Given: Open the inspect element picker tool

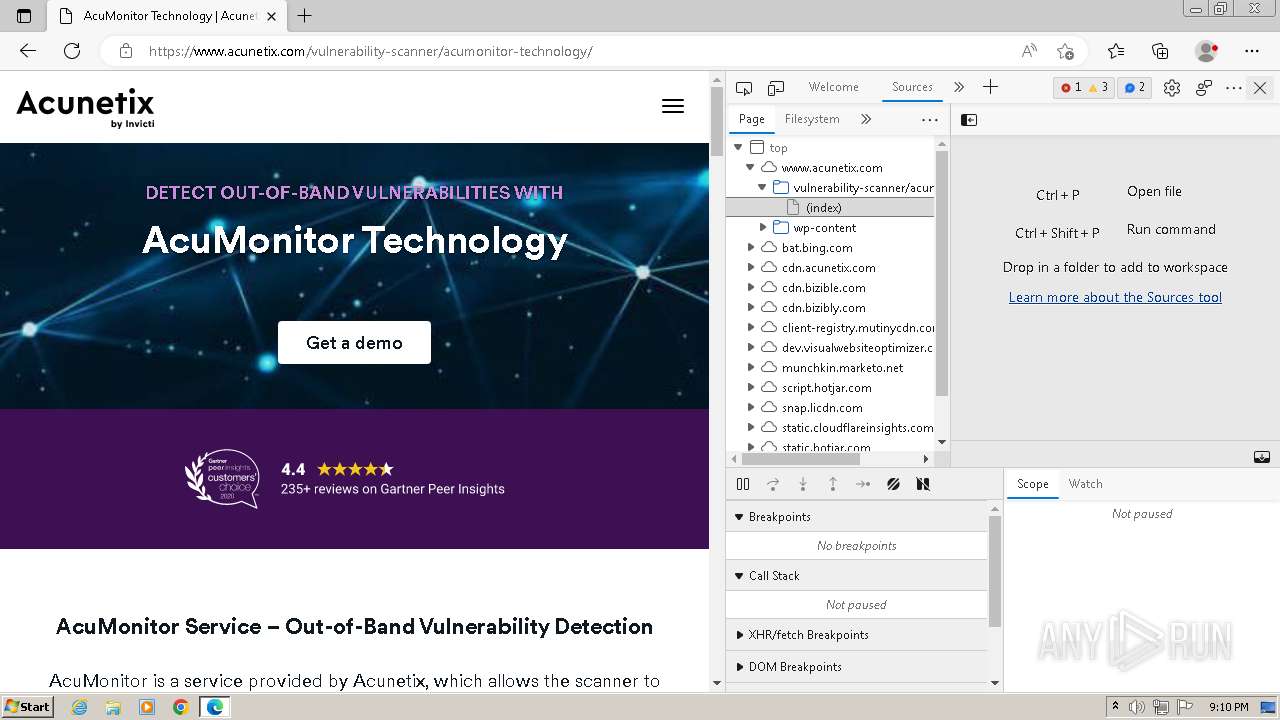Looking at the screenshot, I should pos(744,88).
